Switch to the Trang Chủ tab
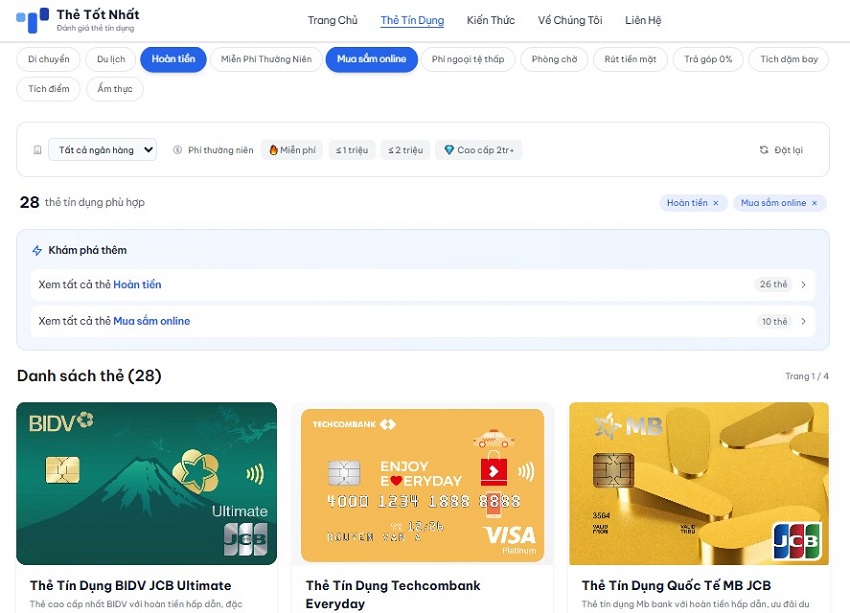Image resolution: width=850 pixels, height=613 pixels. pyautogui.click(x=333, y=19)
